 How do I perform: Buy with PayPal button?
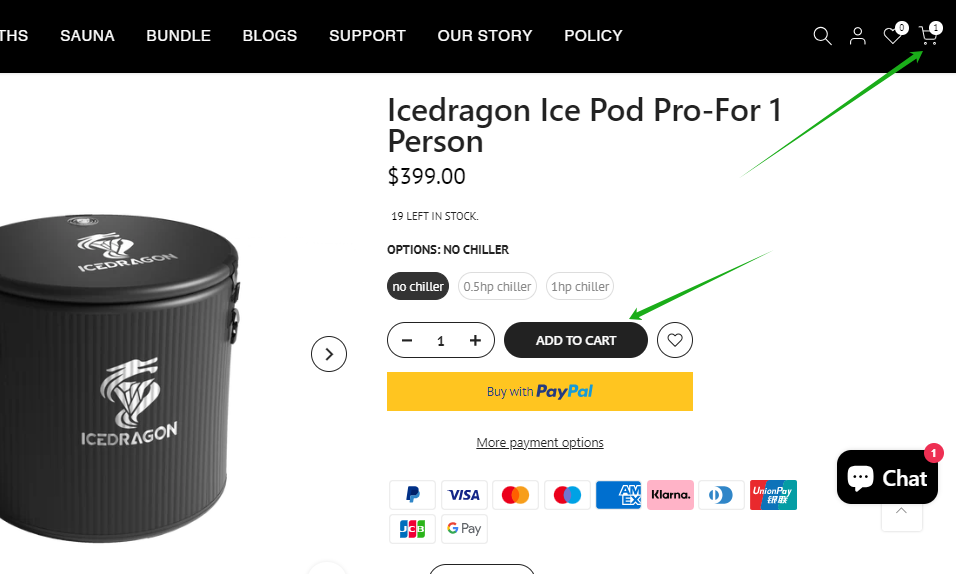pyautogui.click(x=540, y=391)
